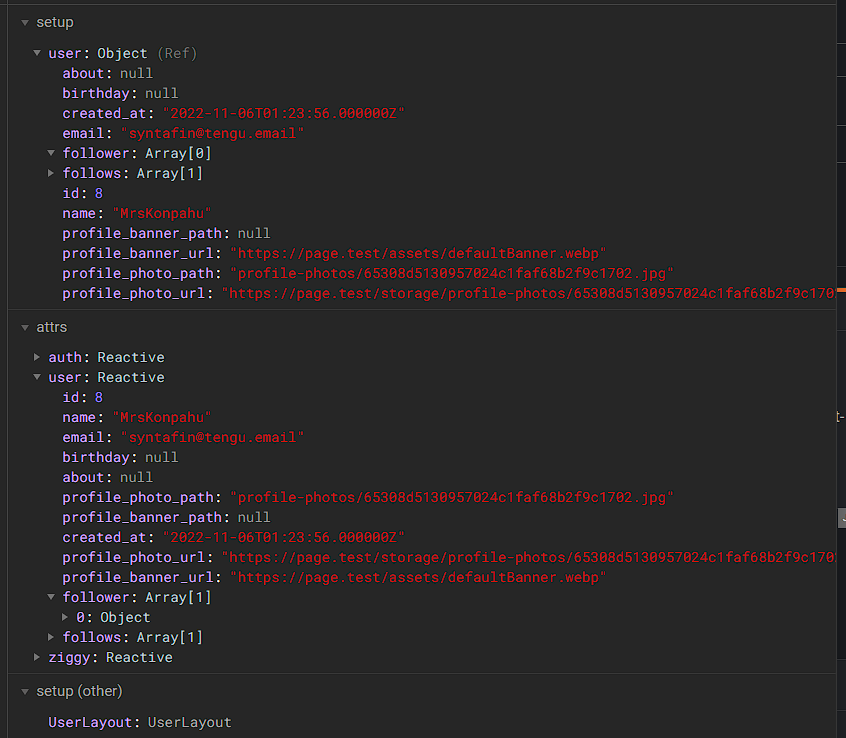The height and width of the screenshot is (738, 846).
Task: Select profile_banner_url value in setup section
Action: [x=418, y=253]
